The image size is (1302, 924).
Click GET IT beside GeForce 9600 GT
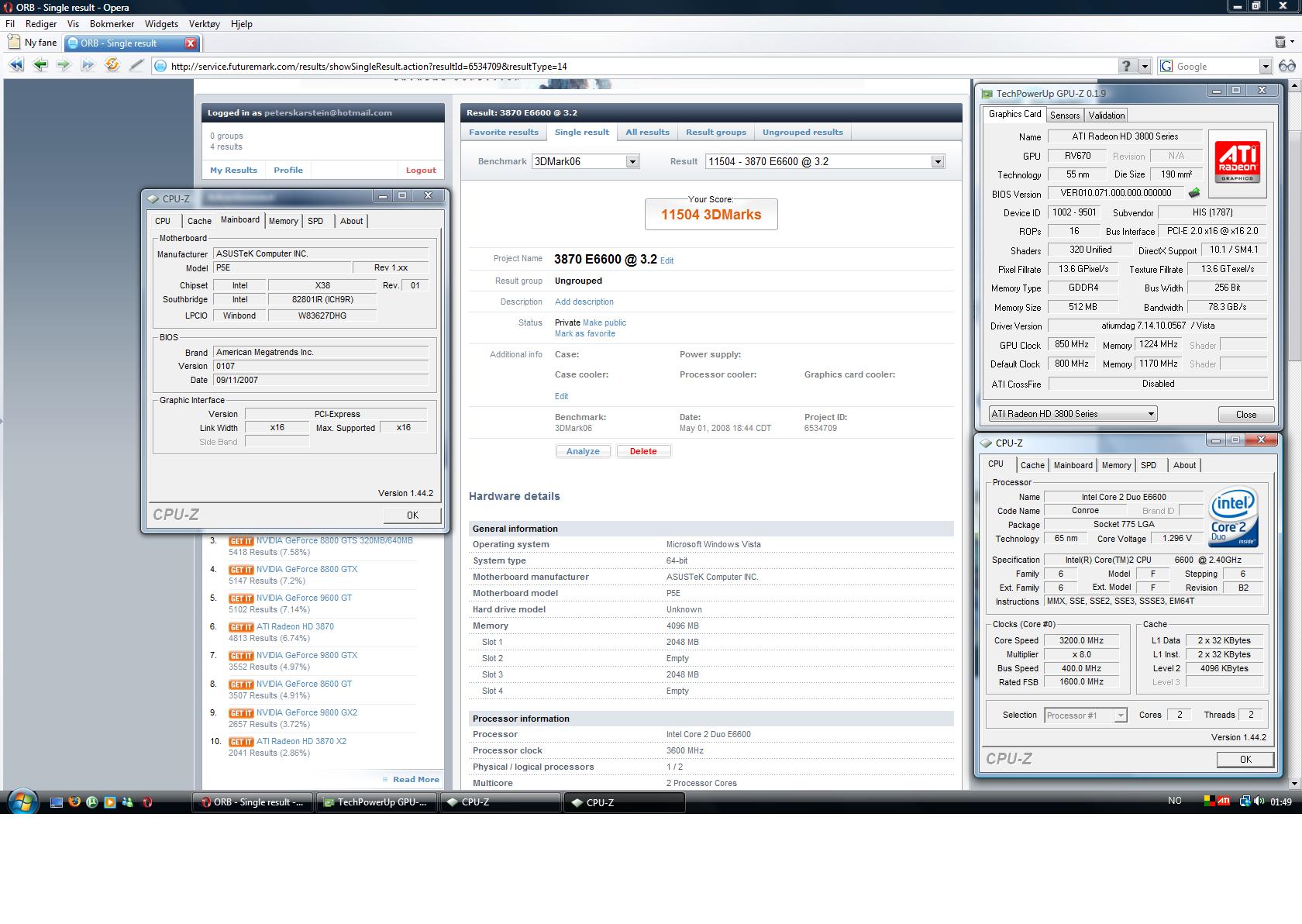[x=241, y=598]
